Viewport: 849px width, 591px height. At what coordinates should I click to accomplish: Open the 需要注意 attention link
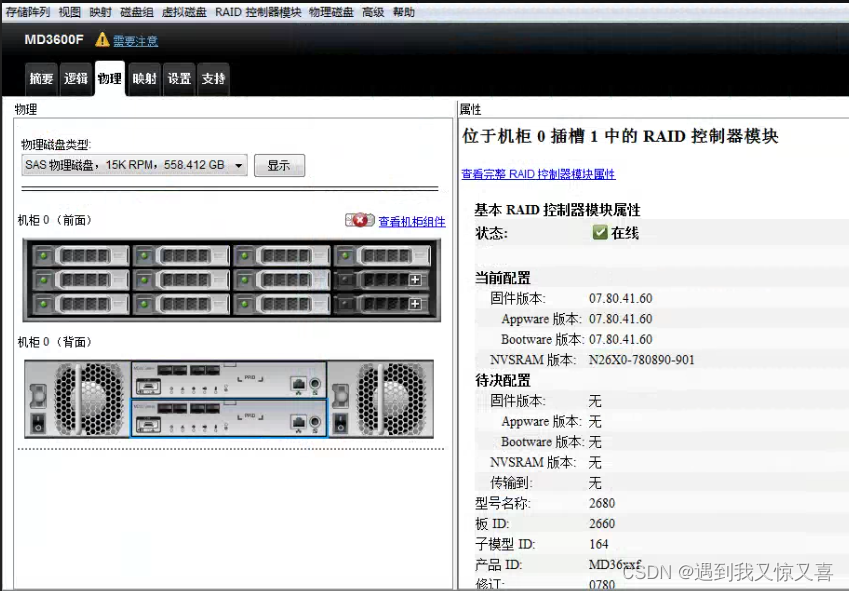(135, 41)
